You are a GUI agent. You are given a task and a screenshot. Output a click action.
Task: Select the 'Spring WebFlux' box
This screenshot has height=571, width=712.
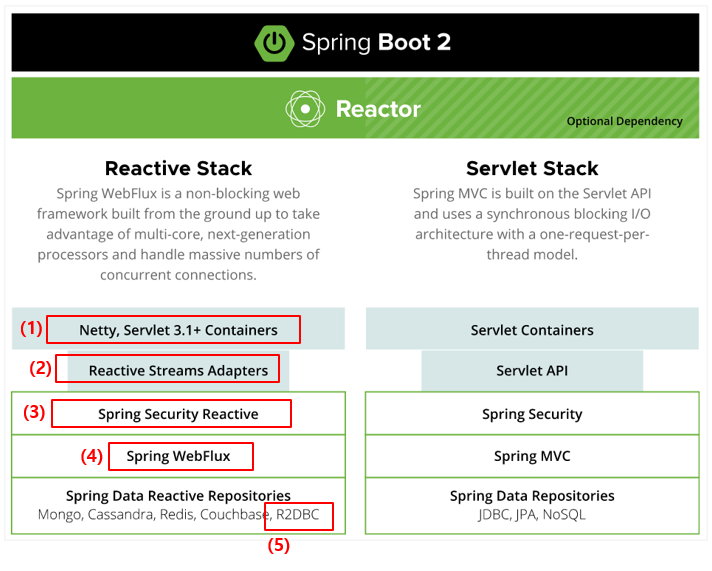pyautogui.click(x=181, y=456)
